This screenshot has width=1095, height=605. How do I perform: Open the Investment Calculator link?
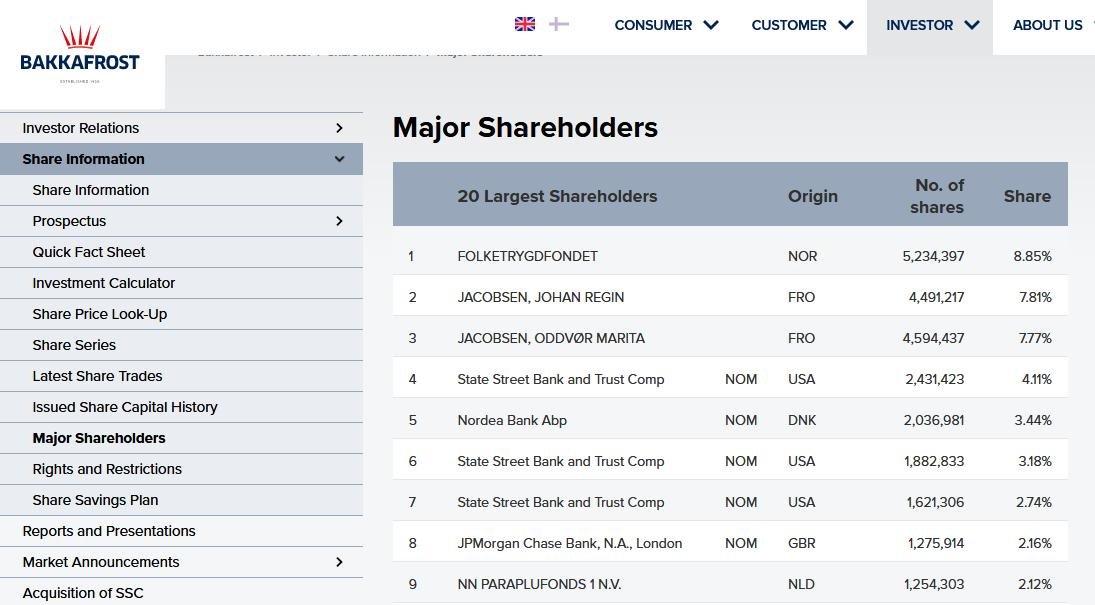(x=104, y=283)
